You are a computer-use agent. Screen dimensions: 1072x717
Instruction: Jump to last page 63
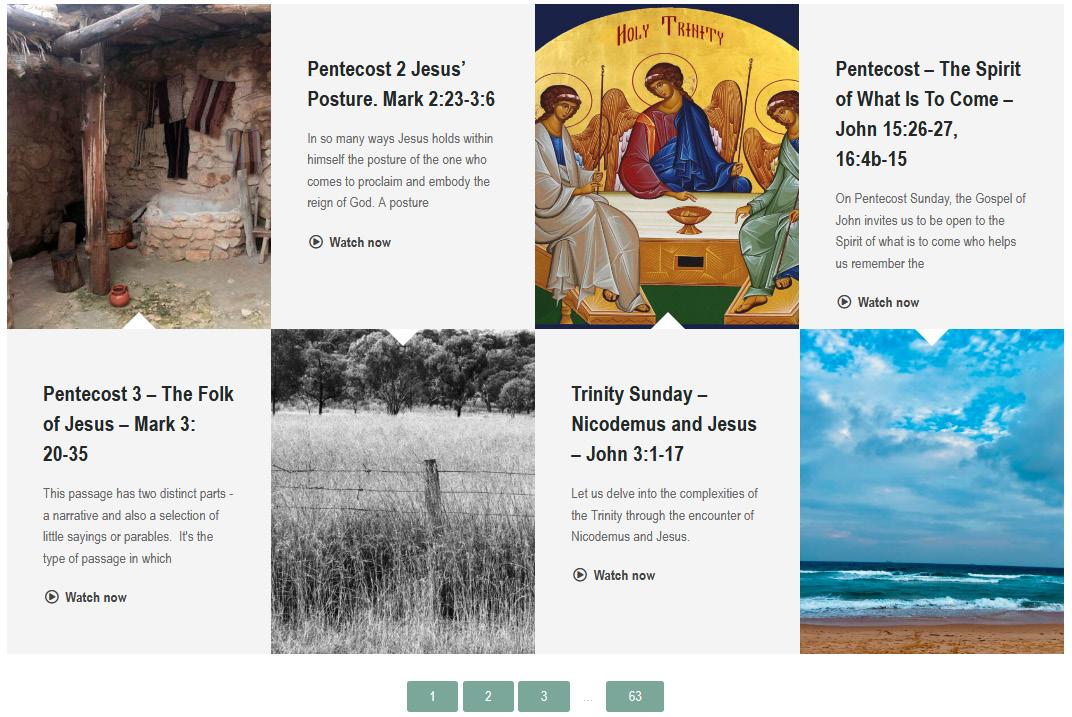click(x=634, y=696)
